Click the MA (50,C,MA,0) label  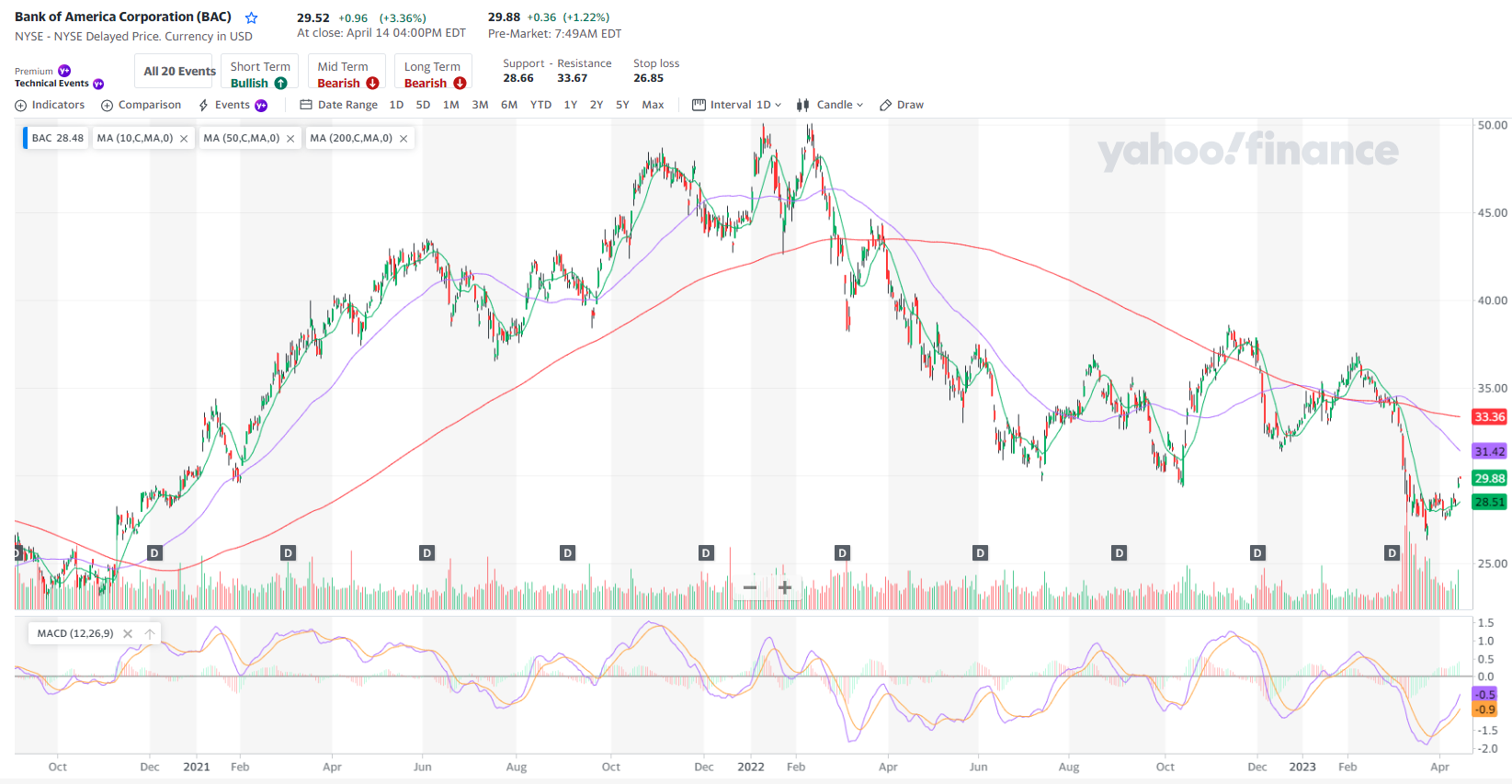pos(242,139)
